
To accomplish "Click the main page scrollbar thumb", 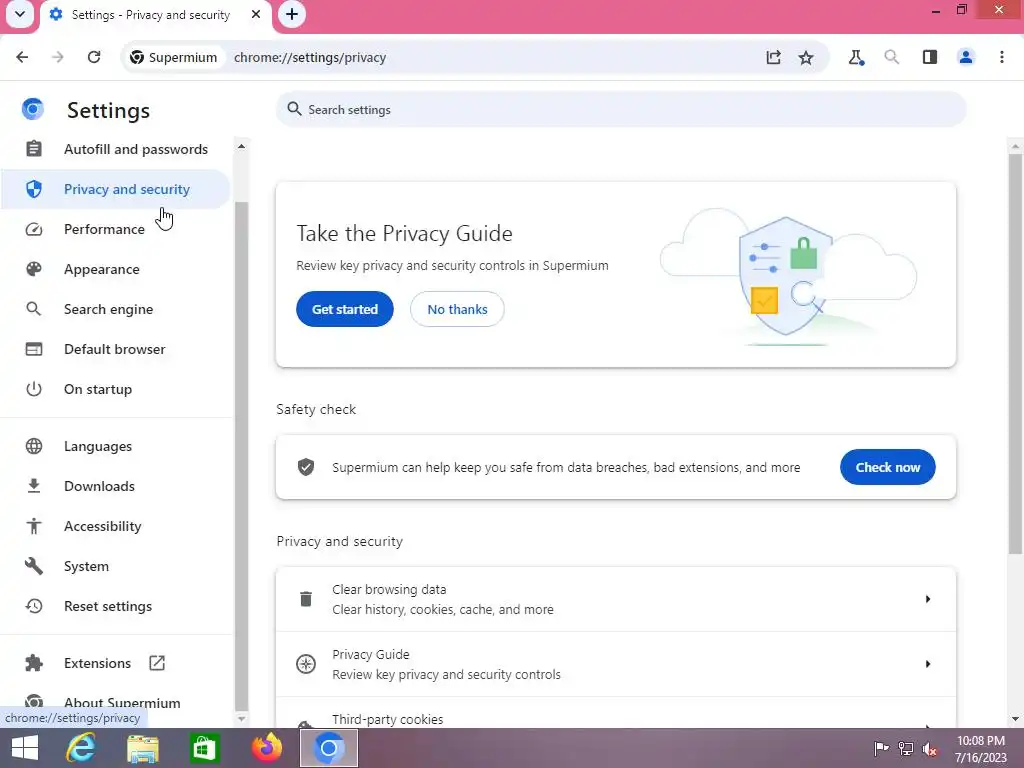I will (x=1015, y=353).
